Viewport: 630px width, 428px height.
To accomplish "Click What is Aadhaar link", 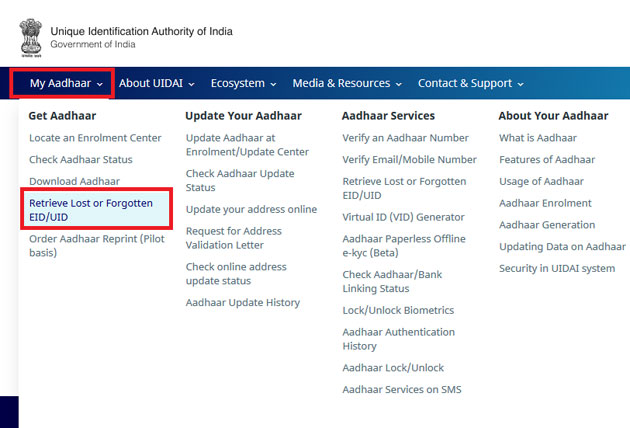I will point(538,138).
